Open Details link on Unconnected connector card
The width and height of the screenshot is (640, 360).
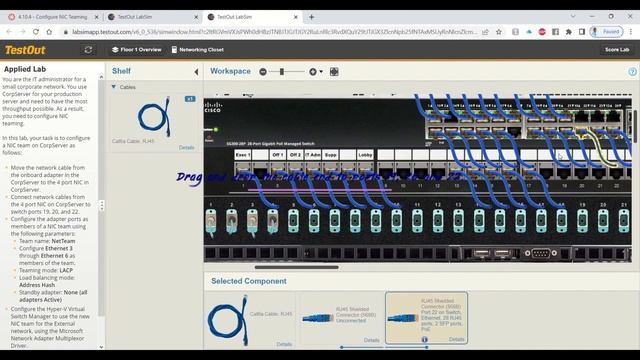click(x=371, y=340)
